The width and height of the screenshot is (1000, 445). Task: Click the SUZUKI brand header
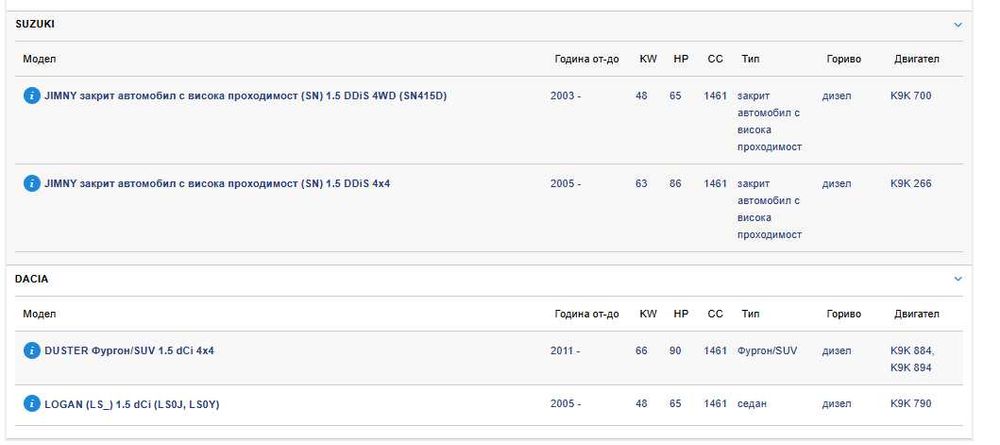pos(37,24)
